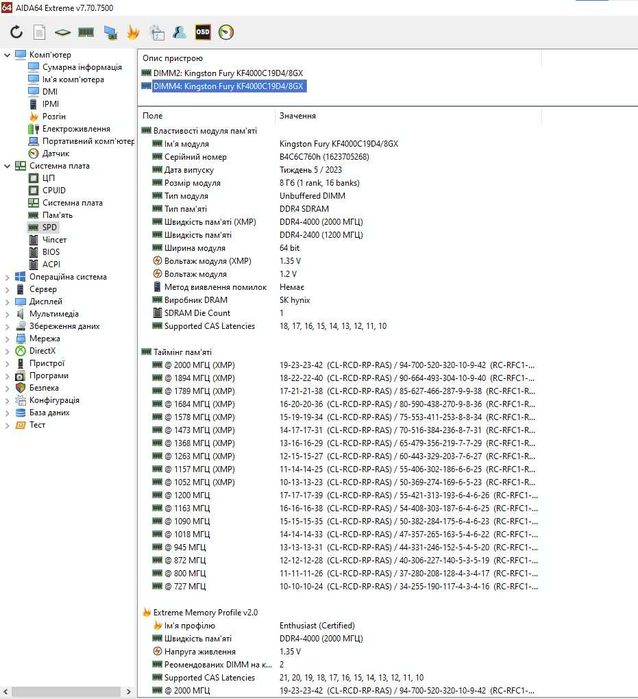The width and height of the screenshot is (638, 699).
Task: Start the flame stability test icon
Action: (x=133, y=32)
